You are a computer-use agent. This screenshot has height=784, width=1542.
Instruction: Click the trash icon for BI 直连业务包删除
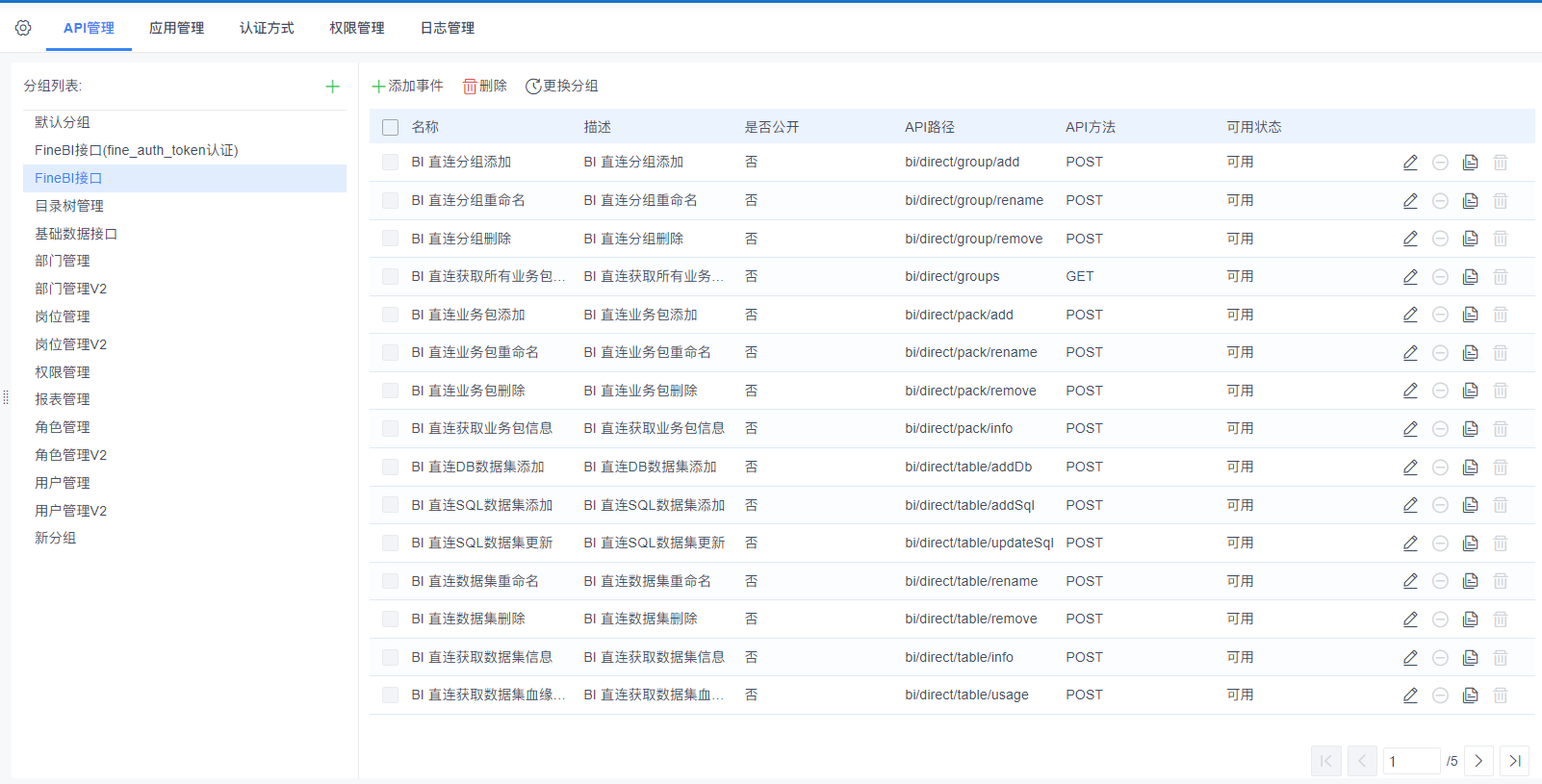point(1500,391)
